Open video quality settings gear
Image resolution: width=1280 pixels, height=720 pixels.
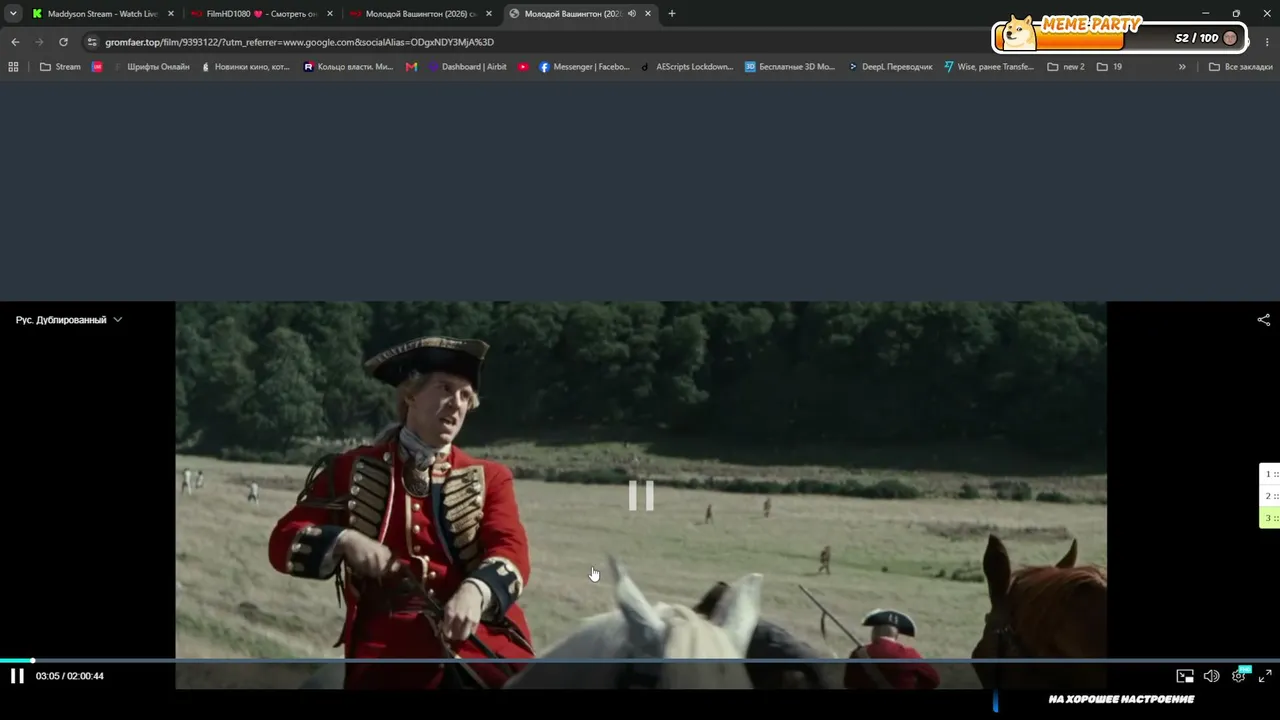point(1239,676)
